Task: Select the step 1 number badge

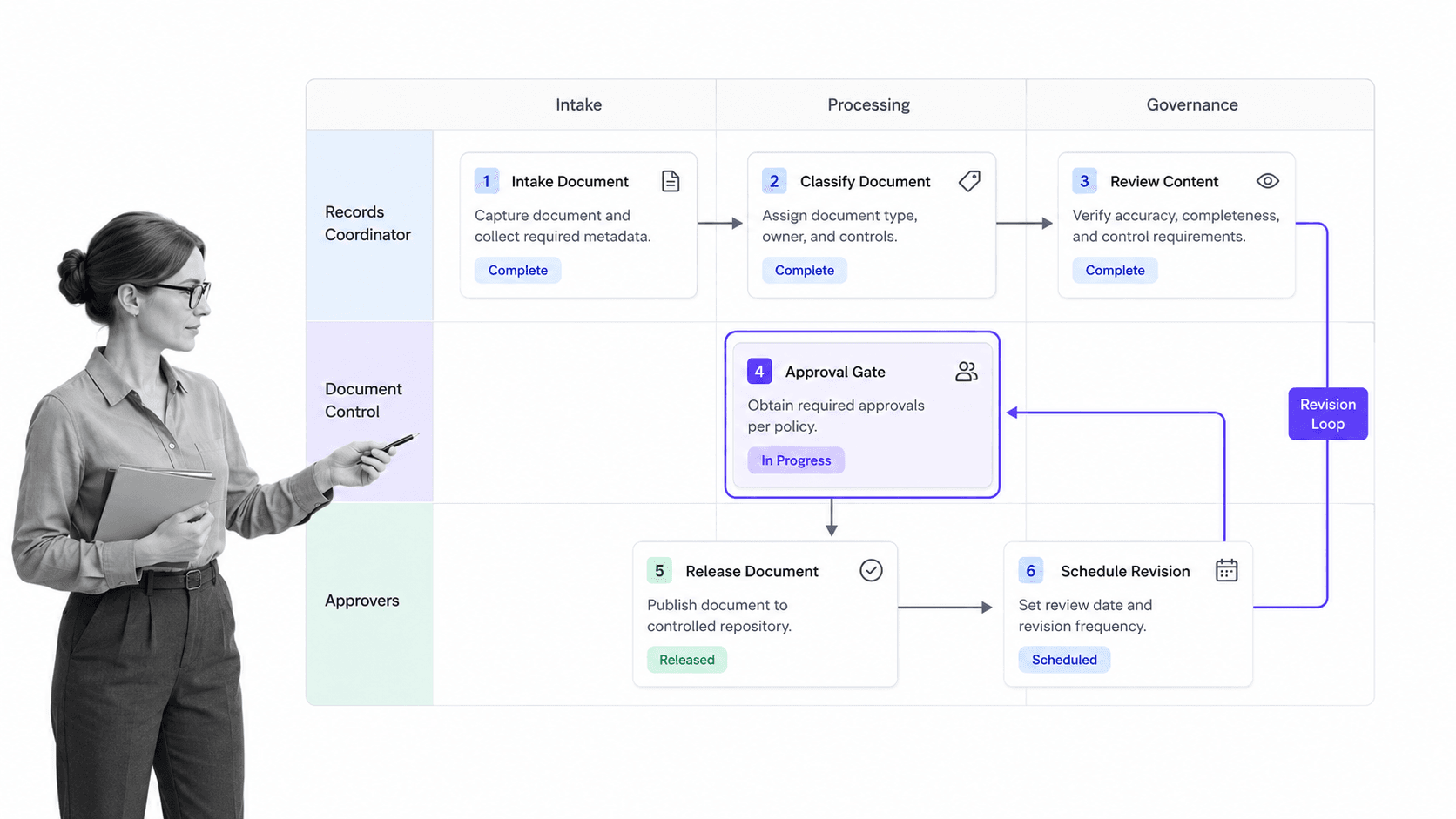Action: [x=487, y=181]
